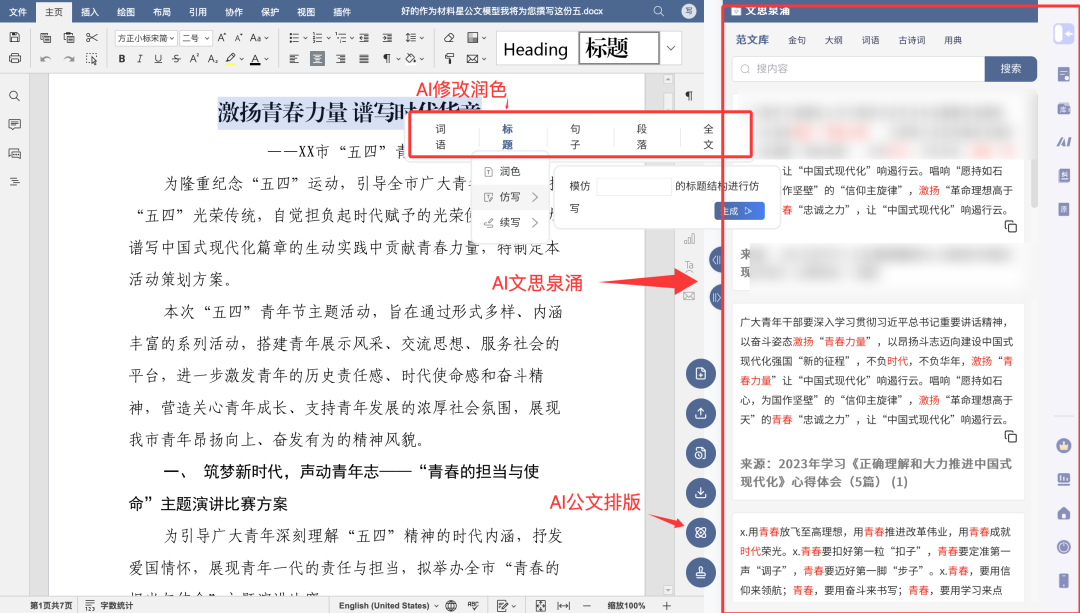The width and height of the screenshot is (1080, 613).
Task: Open the 插入 ribbon tab
Action: tap(90, 12)
